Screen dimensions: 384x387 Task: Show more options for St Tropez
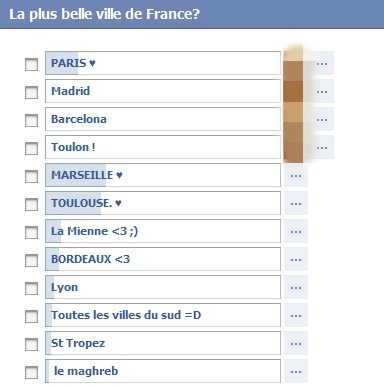pos(296,343)
